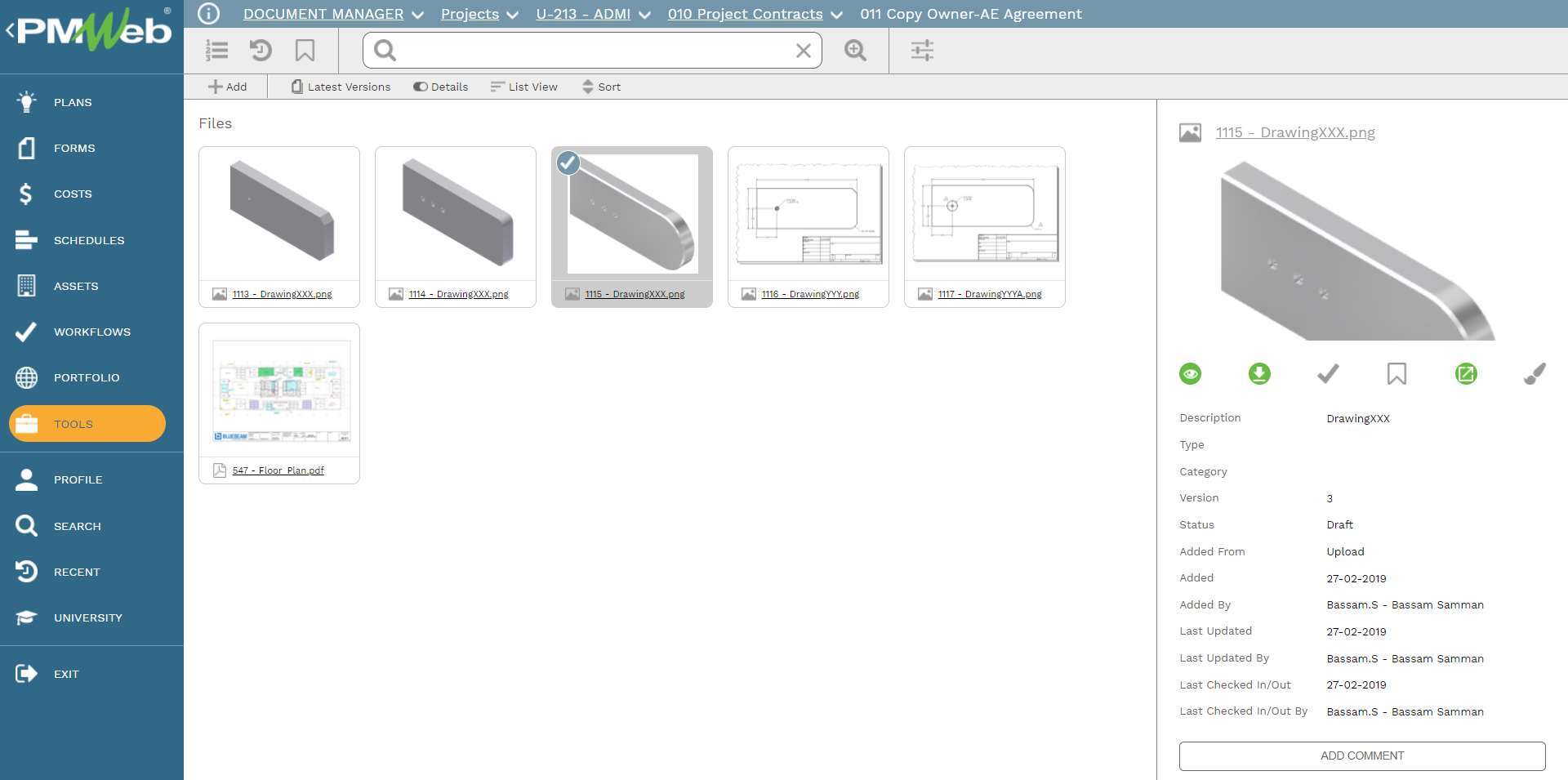Click the Add button
Screen dimensions: 1568x780
227,87
